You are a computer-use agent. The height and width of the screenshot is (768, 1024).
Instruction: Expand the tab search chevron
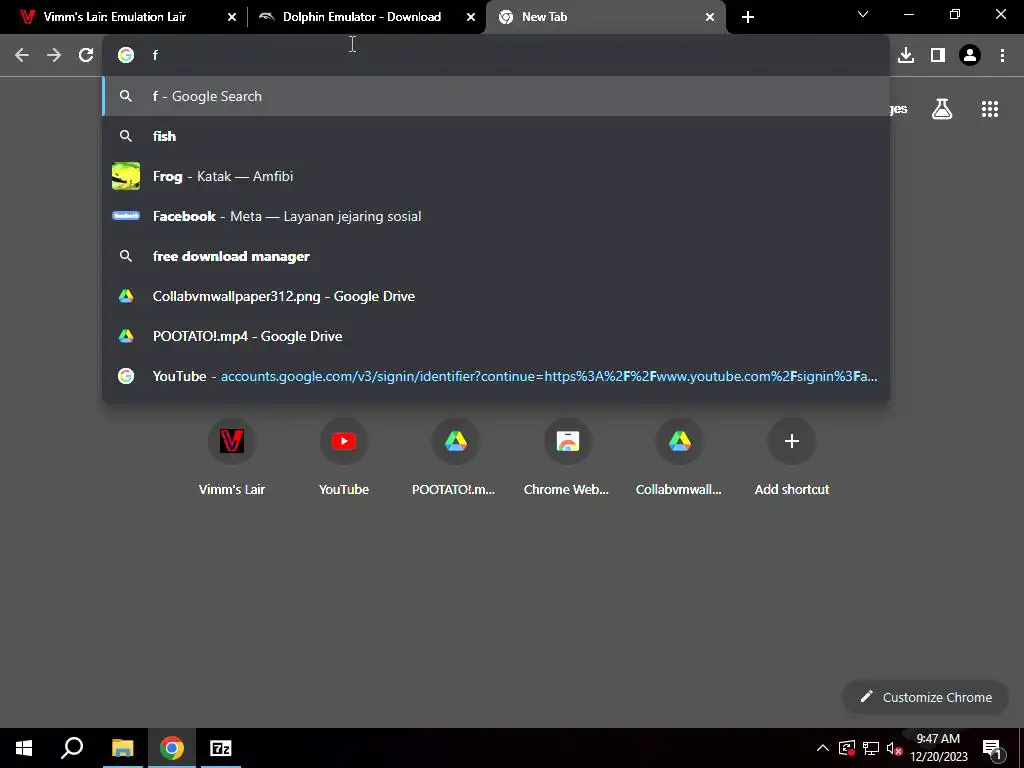click(863, 14)
